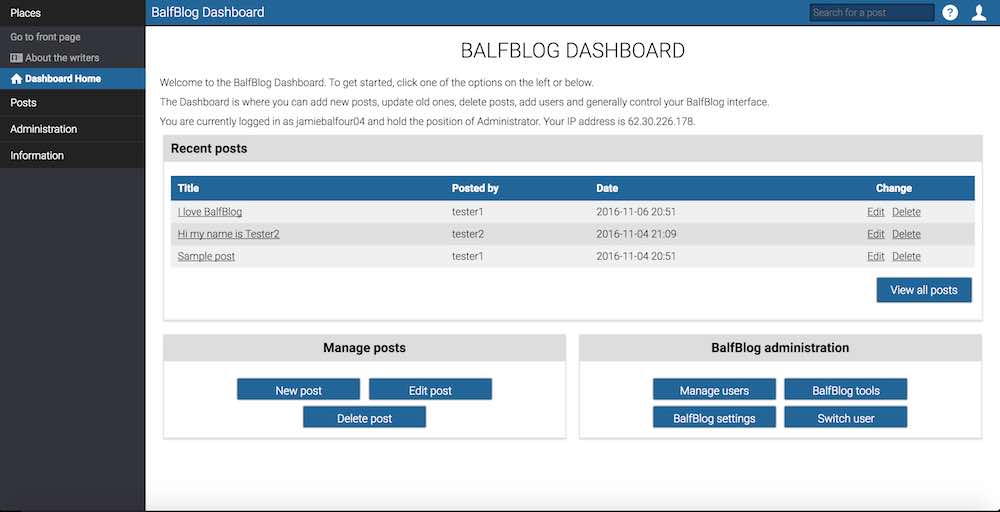Click the home icon beside Dashboard Home
This screenshot has height=512, width=1000.
(x=16, y=78)
